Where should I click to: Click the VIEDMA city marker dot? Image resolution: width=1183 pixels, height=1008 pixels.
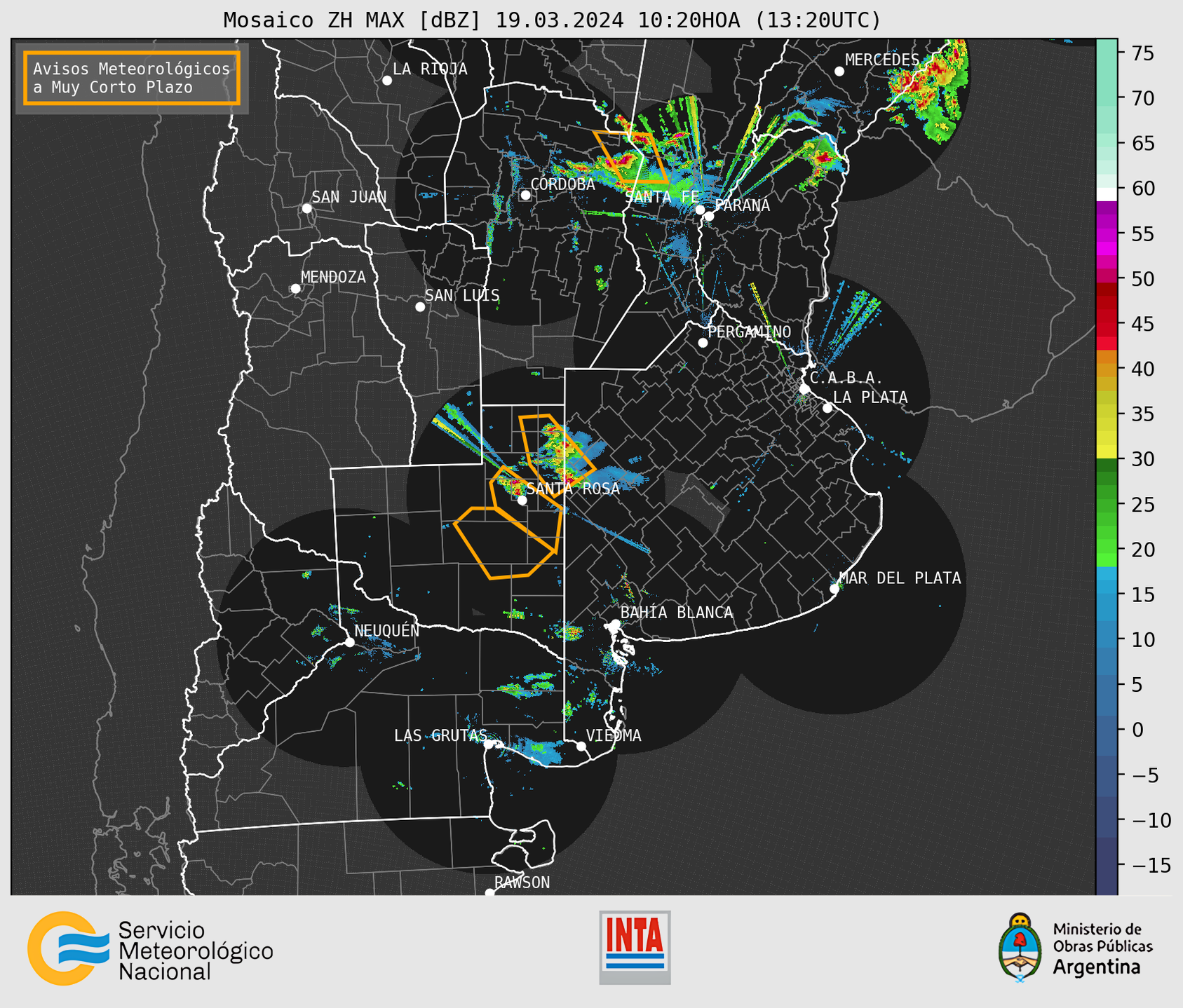[x=581, y=747]
